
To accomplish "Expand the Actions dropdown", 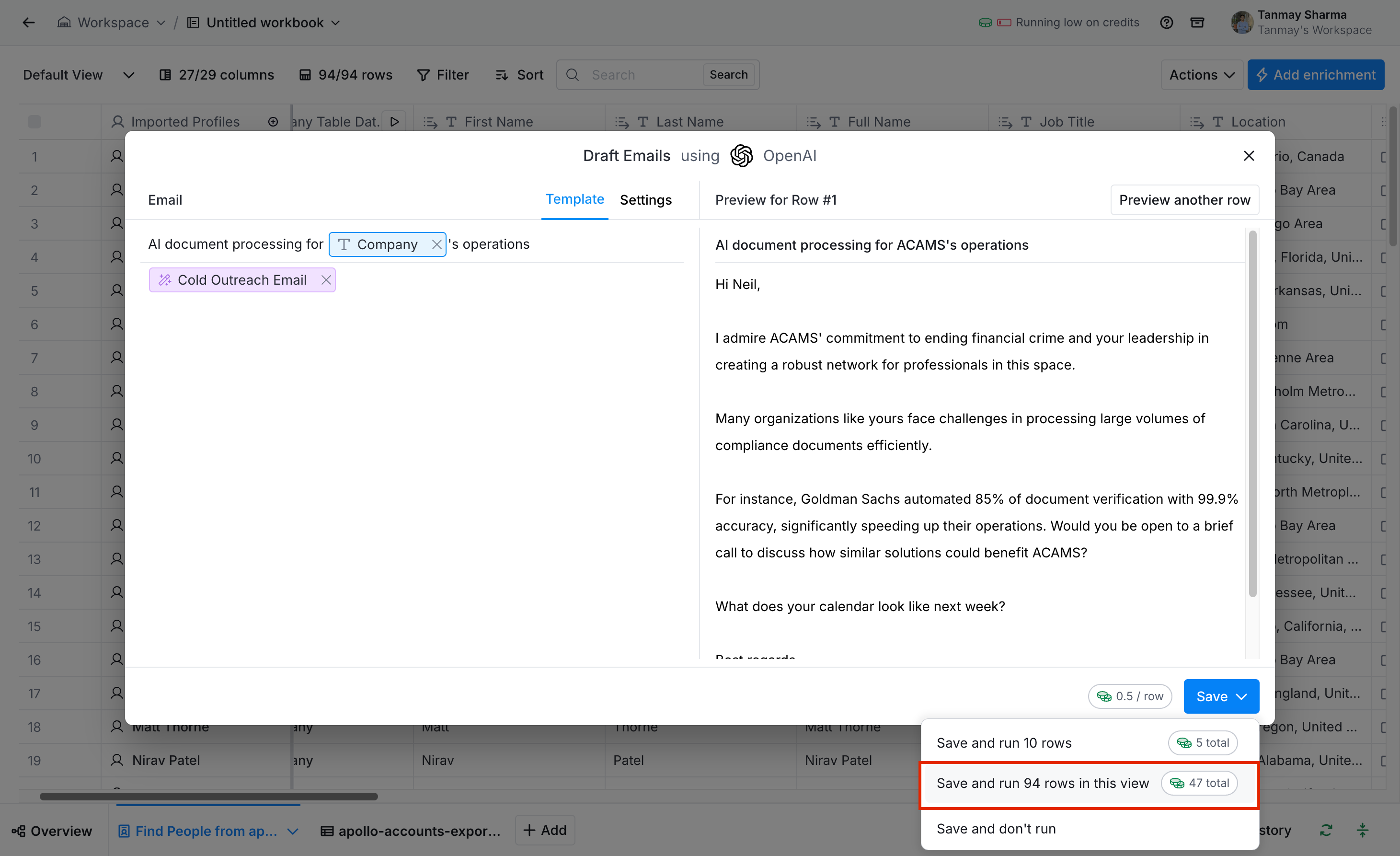I will point(1201,75).
